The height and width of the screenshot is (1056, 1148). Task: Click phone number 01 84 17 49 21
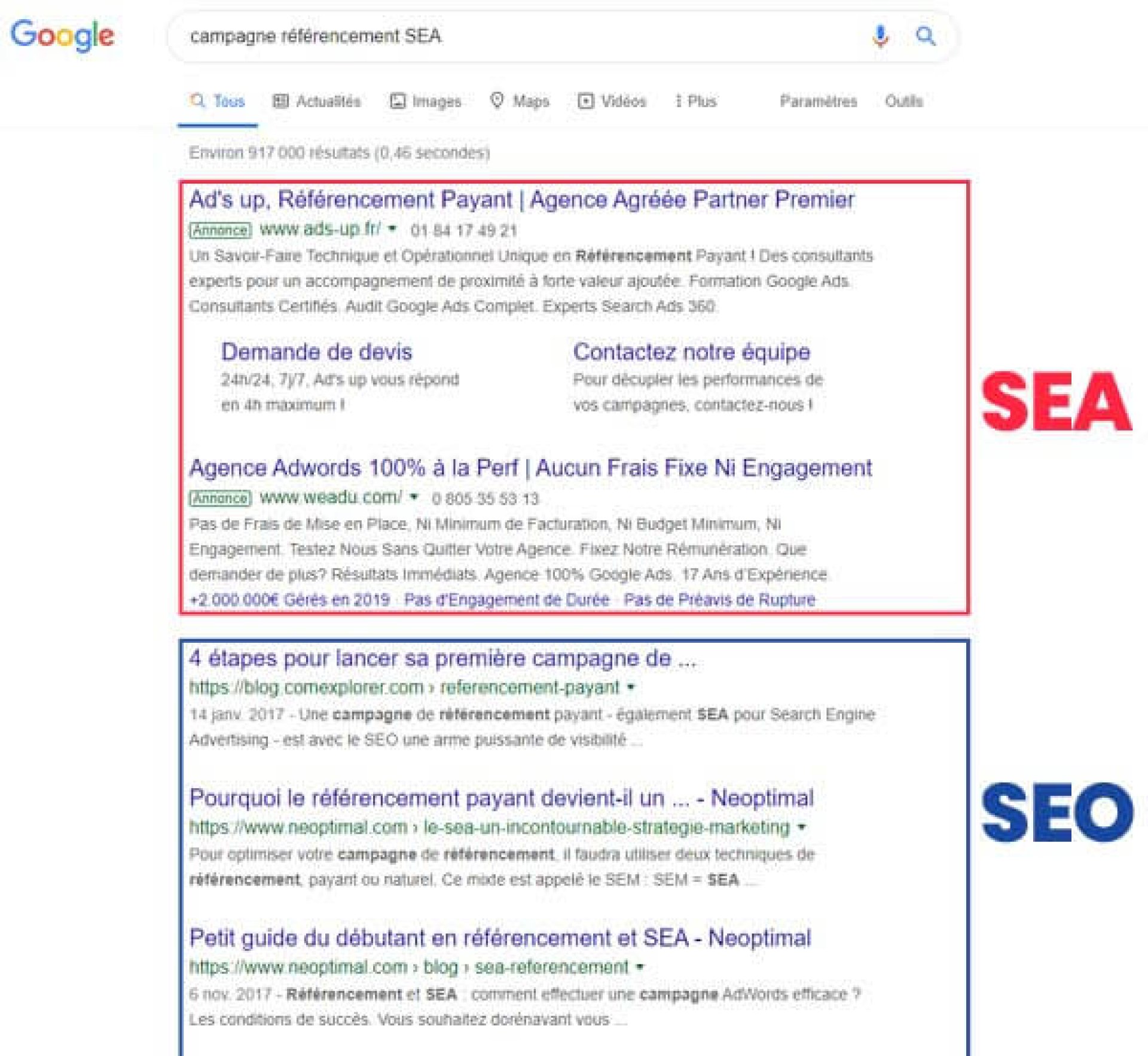tap(463, 230)
